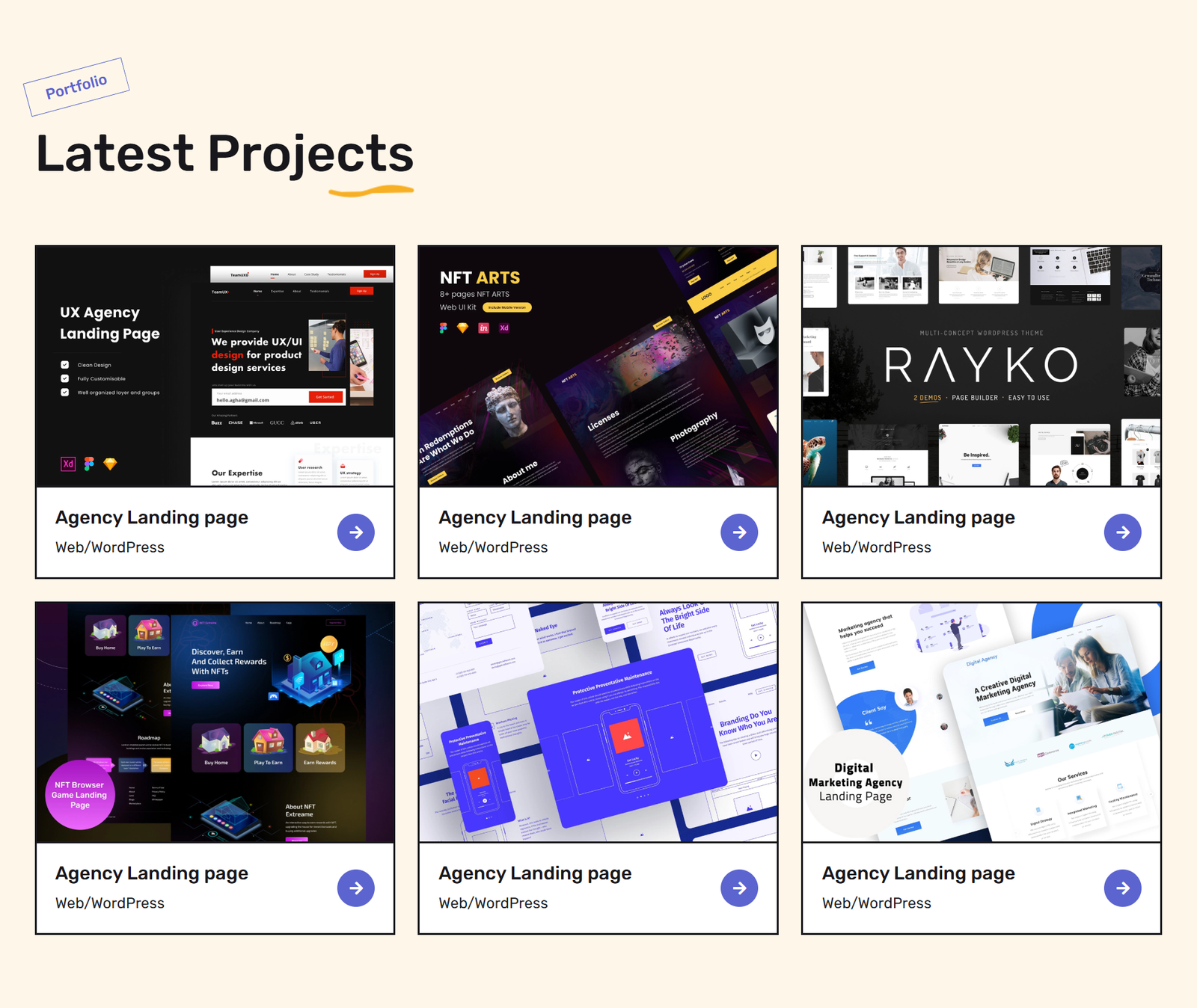Open NFT ARTS Web UI Kit thumbnail
1197x1008 pixels.
point(598,366)
